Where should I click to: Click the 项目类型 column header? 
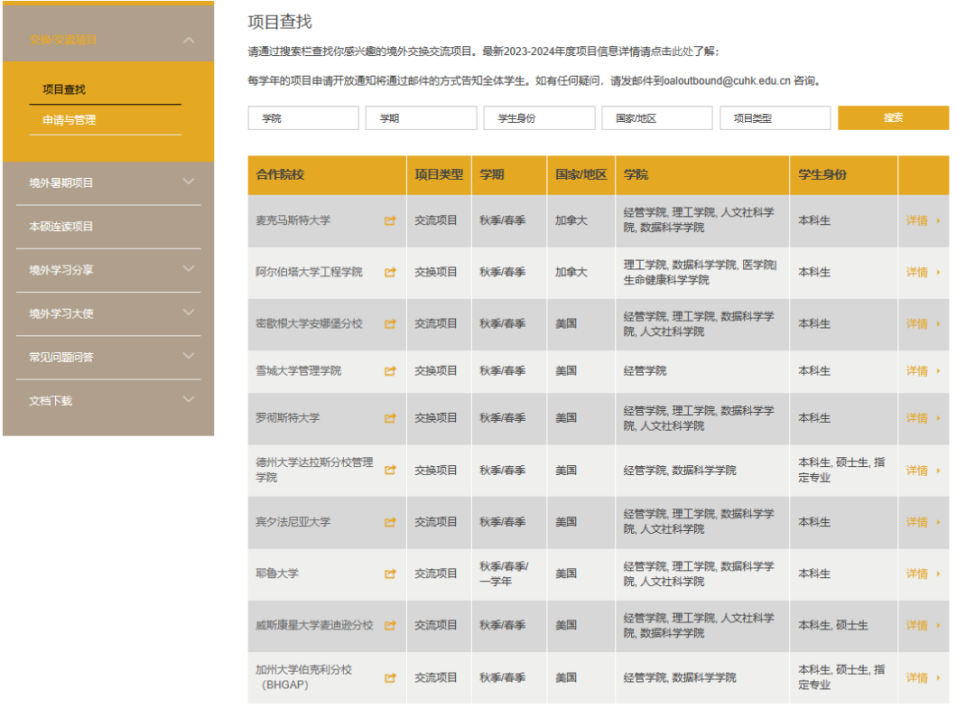coord(439,175)
